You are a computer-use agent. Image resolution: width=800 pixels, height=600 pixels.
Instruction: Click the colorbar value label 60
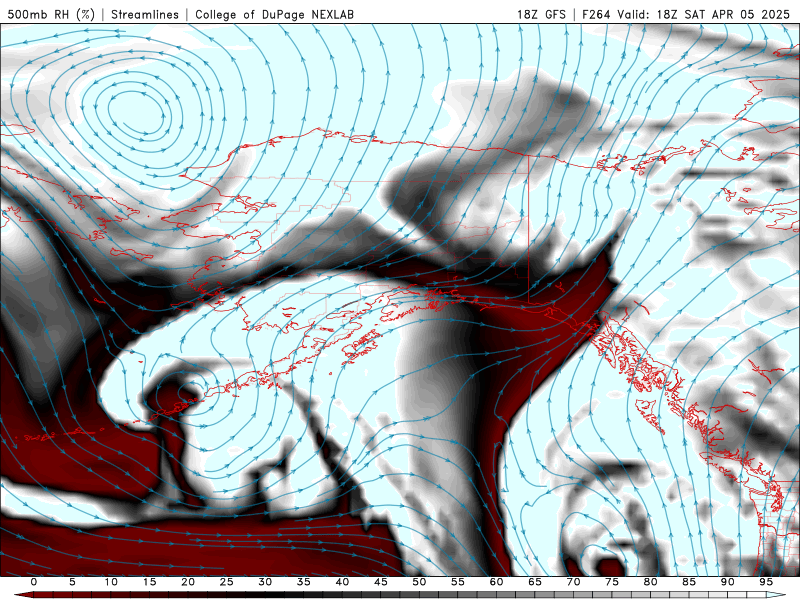coord(496,582)
